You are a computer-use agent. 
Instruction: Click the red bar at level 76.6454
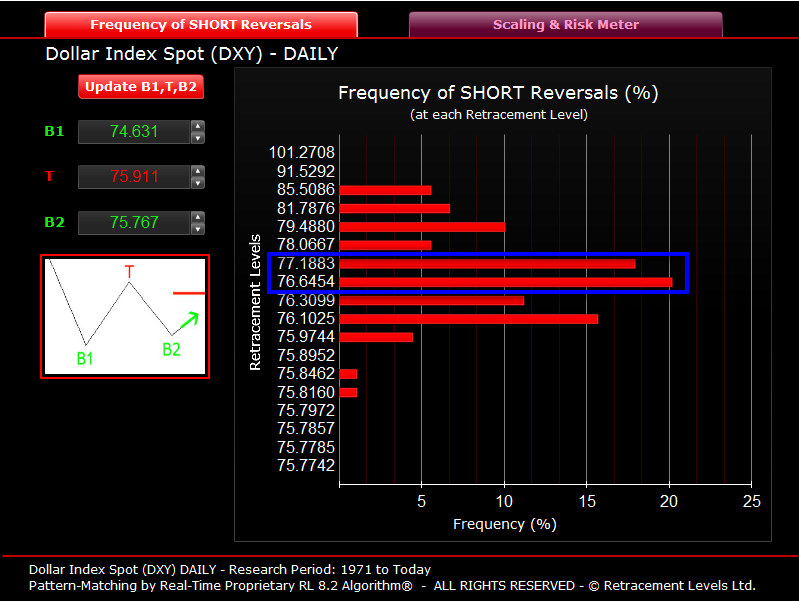(505, 282)
